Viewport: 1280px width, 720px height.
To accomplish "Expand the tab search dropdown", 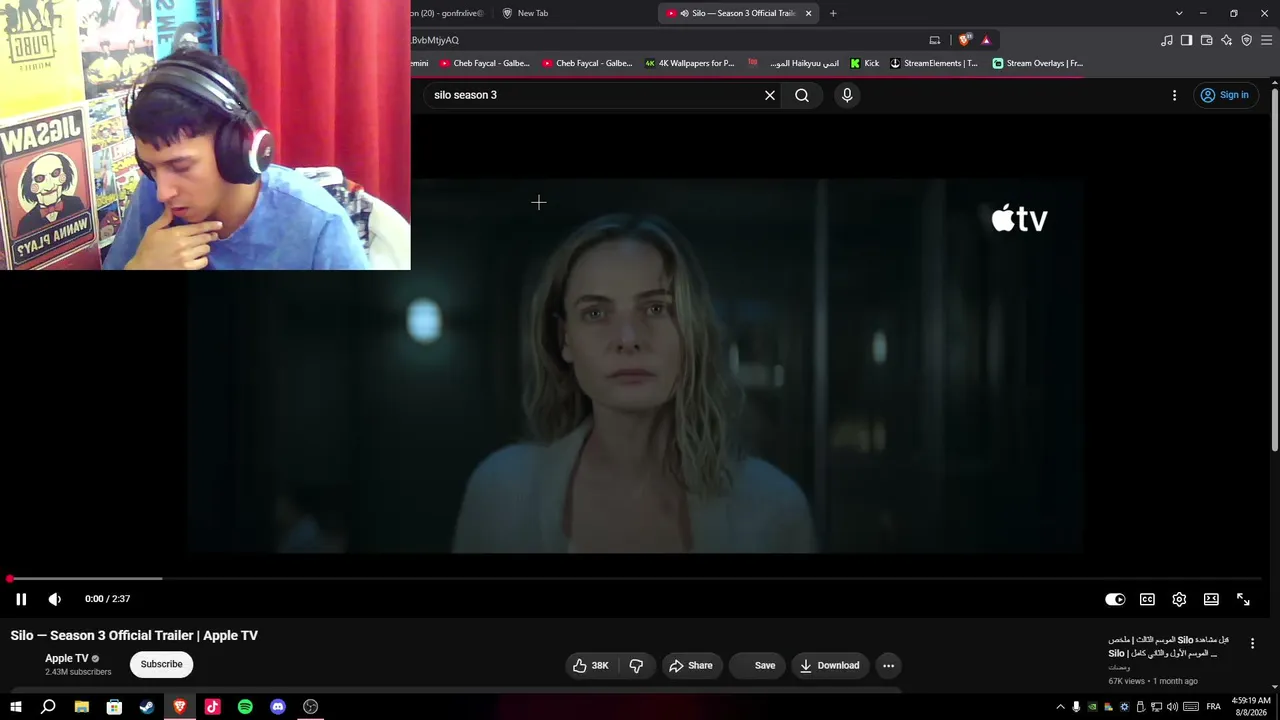I will pos(1179,13).
